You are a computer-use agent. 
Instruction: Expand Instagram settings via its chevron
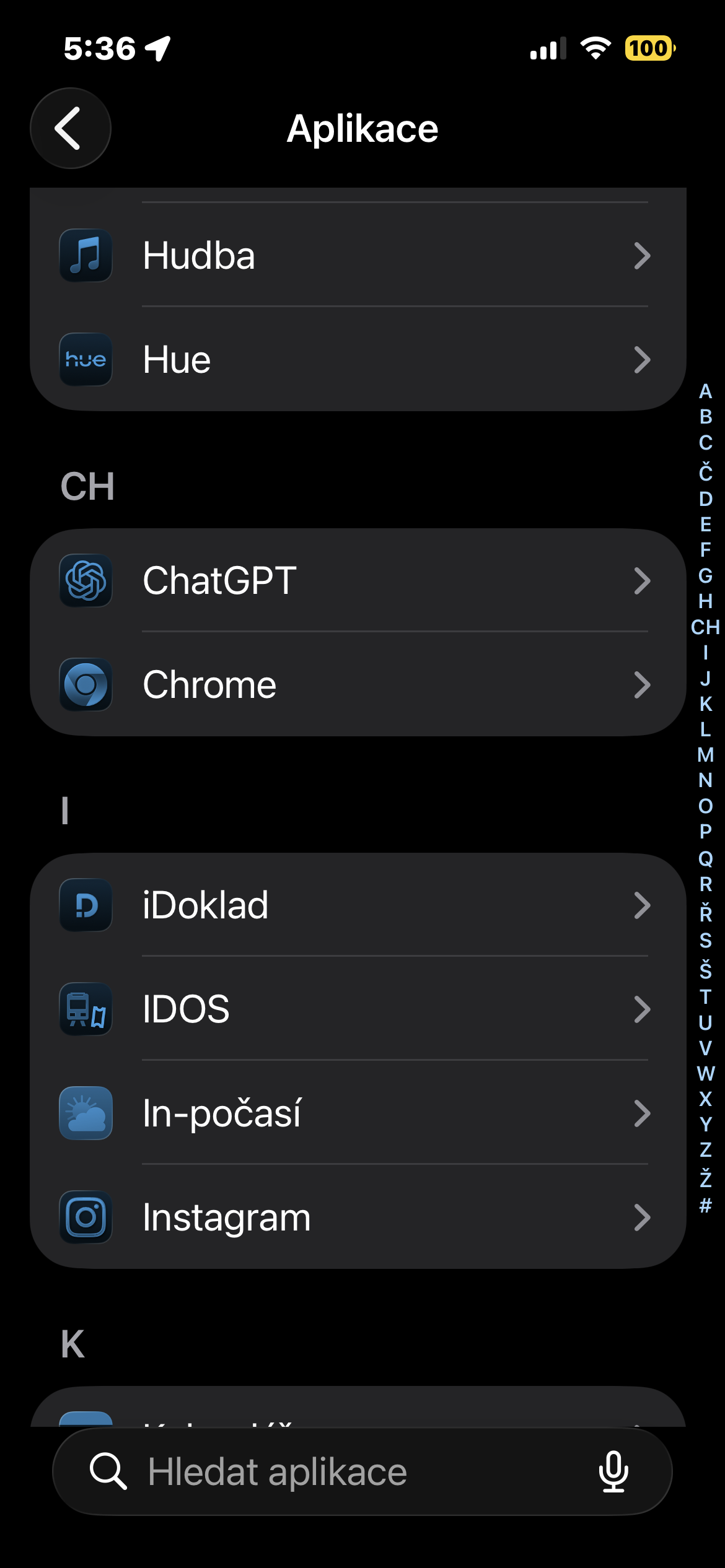[x=642, y=1217]
